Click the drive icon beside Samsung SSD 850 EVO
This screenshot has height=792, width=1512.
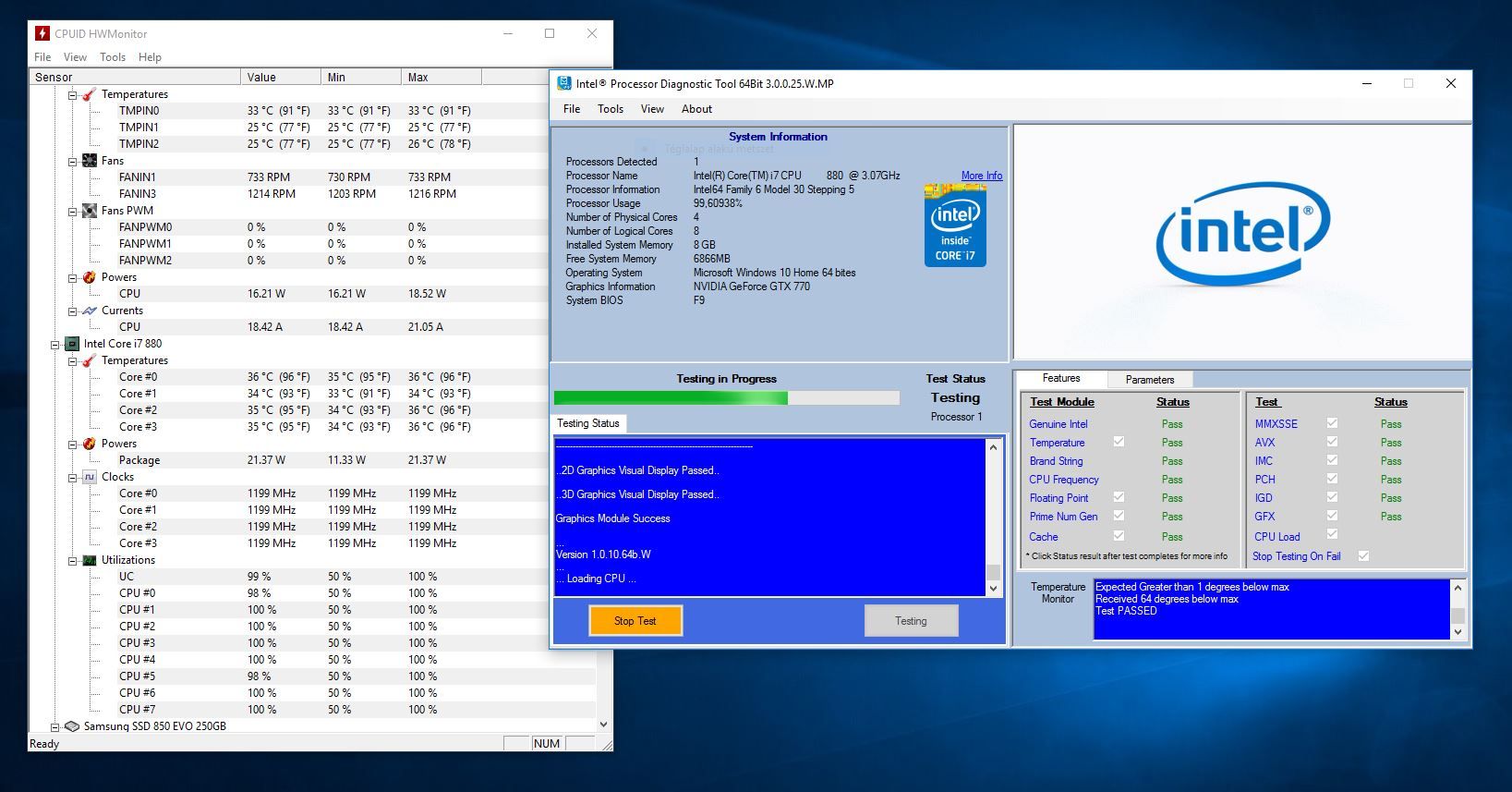pyautogui.click(x=72, y=726)
